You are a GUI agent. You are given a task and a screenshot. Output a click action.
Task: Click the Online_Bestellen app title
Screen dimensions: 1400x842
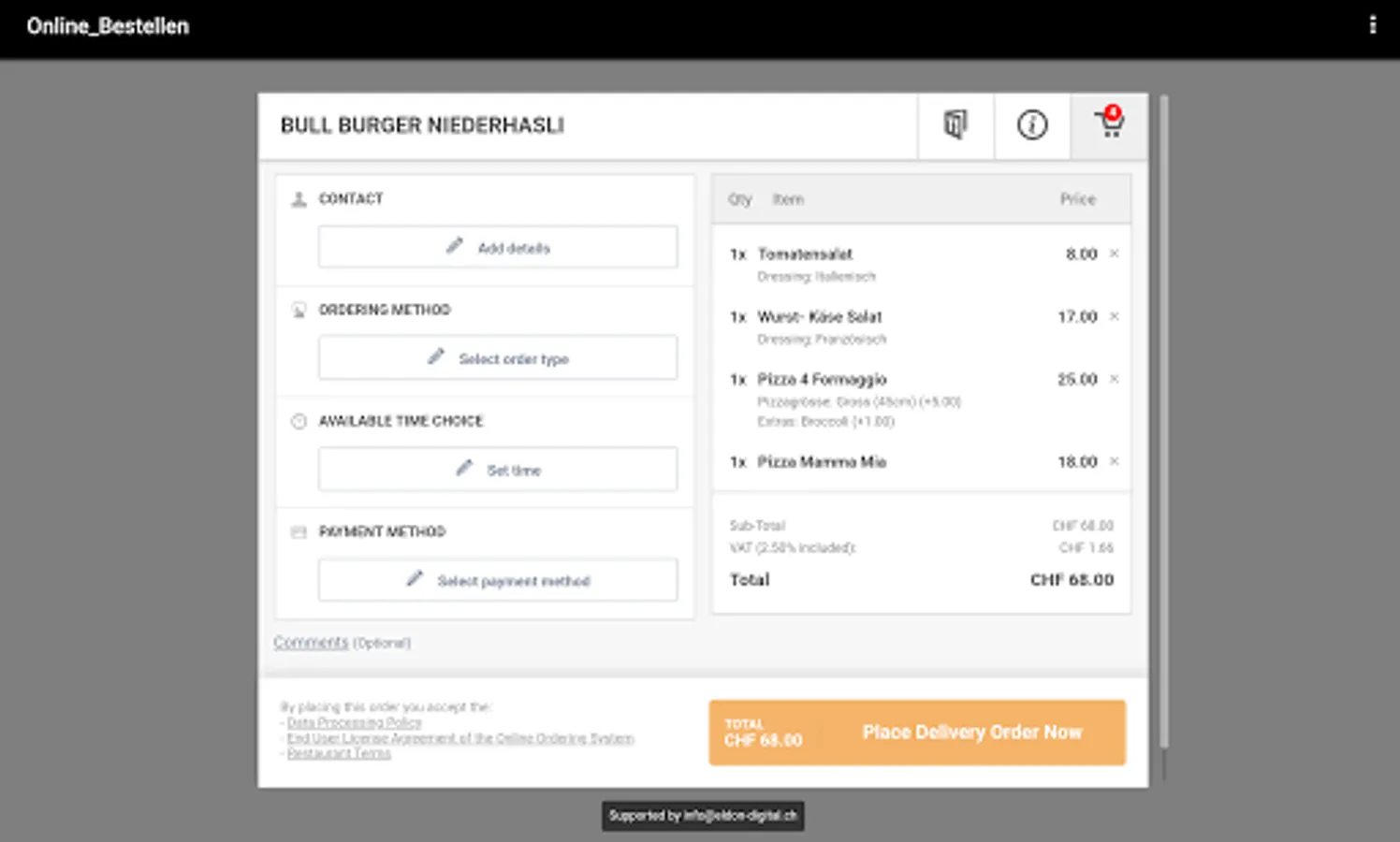click(x=108, y=26)
